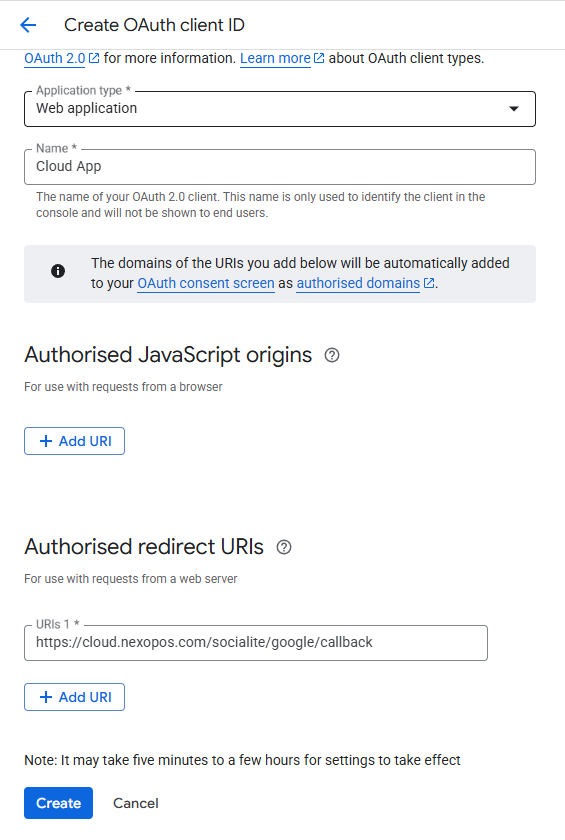The width and height of the screenshot is (565, 840).
Task: Visit the authorised domains link
Action: coord(358,283)
